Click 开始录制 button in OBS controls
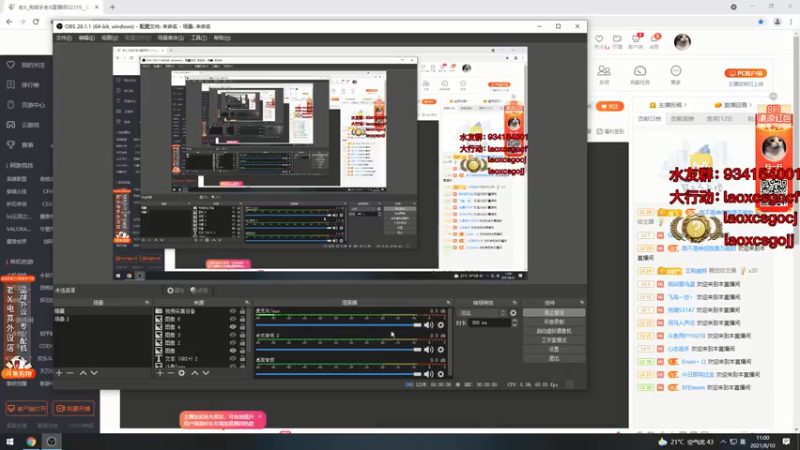The image size is (800, 450). pyautogui.click(x=554, y=322)
